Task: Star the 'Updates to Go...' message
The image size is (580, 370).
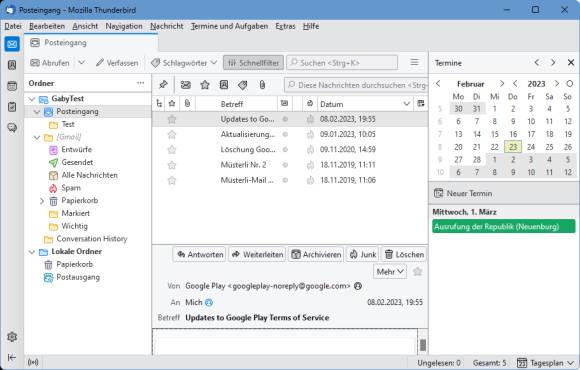Action: click(172, 119)
